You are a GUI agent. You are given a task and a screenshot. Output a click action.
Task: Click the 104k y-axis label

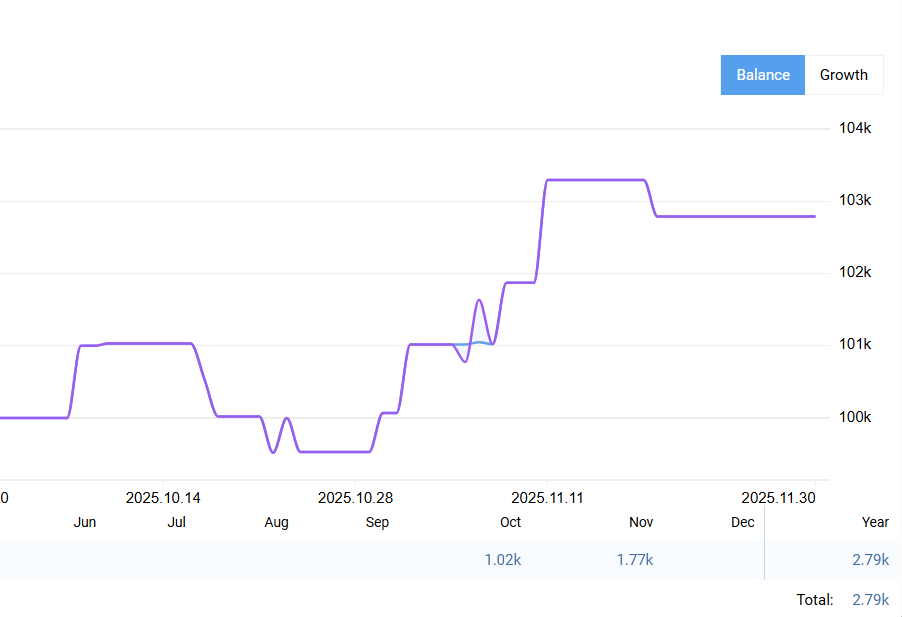[855, 129]
